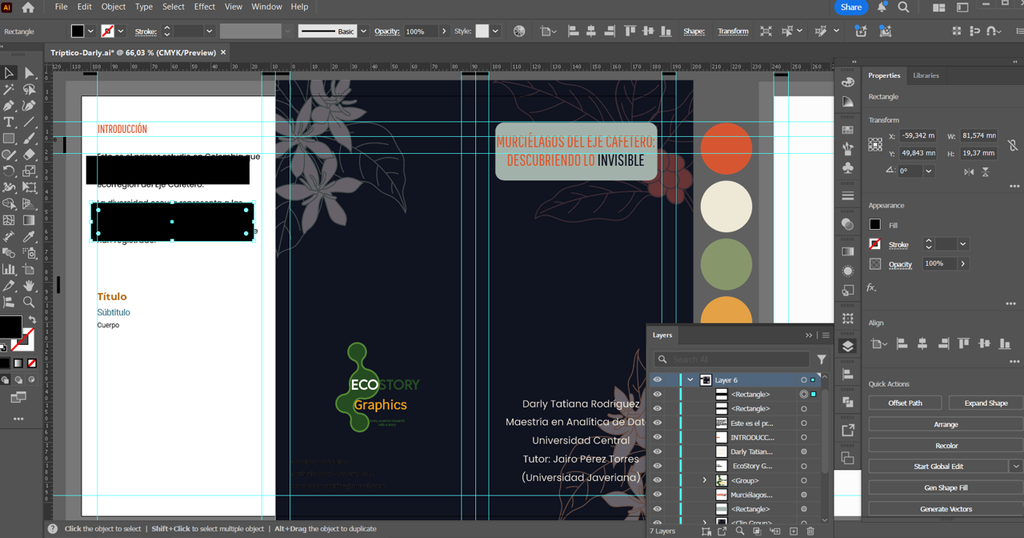Open fill color dropdown in control bar
1024x538 pixels.
[91, 31]
